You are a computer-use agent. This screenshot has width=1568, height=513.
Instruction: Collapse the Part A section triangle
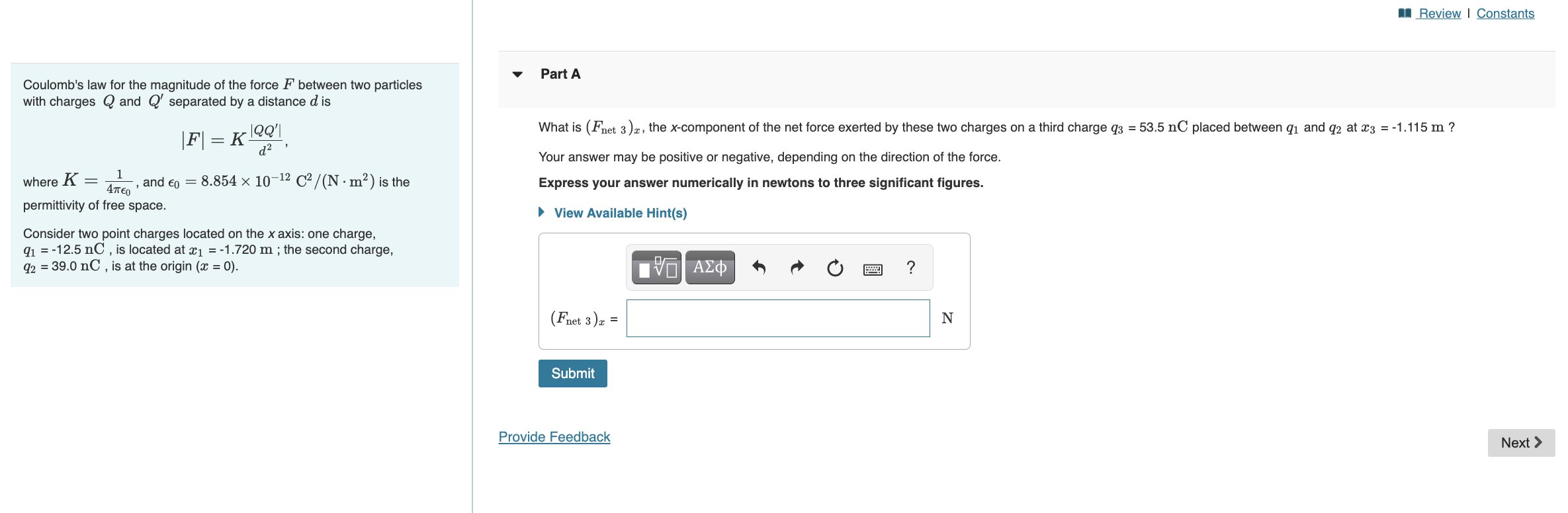coord(517,74)
